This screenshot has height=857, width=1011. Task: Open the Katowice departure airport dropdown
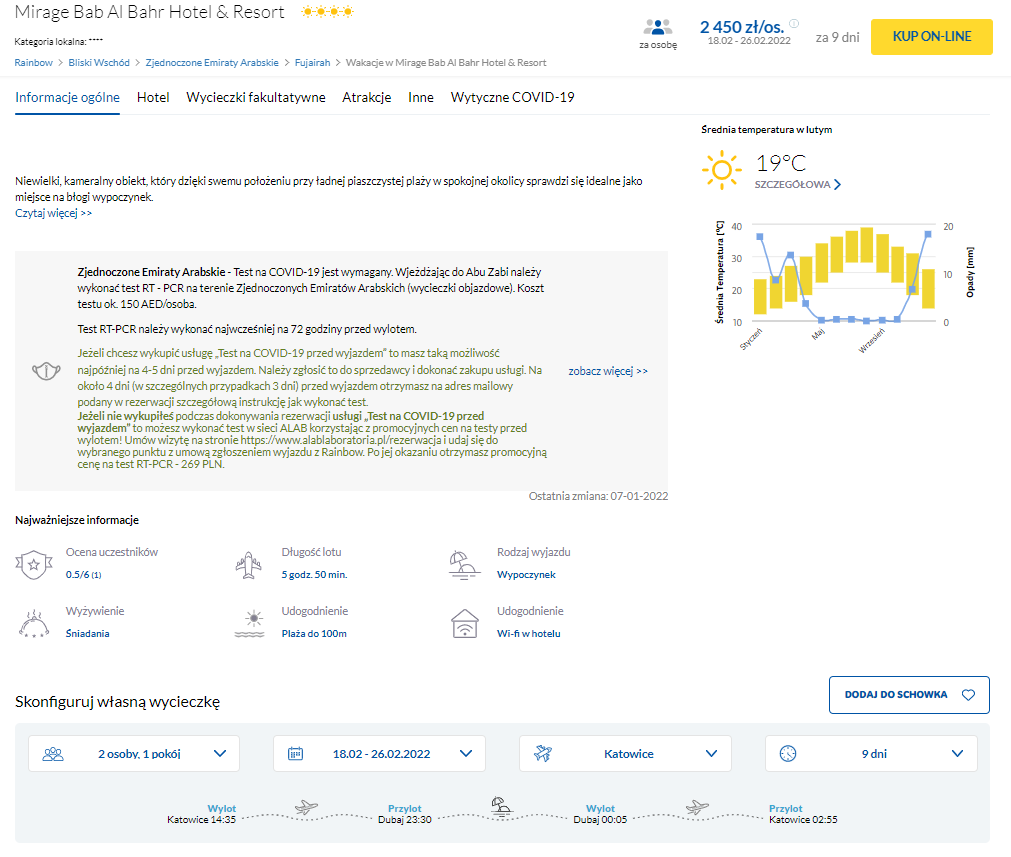(625, 754)
